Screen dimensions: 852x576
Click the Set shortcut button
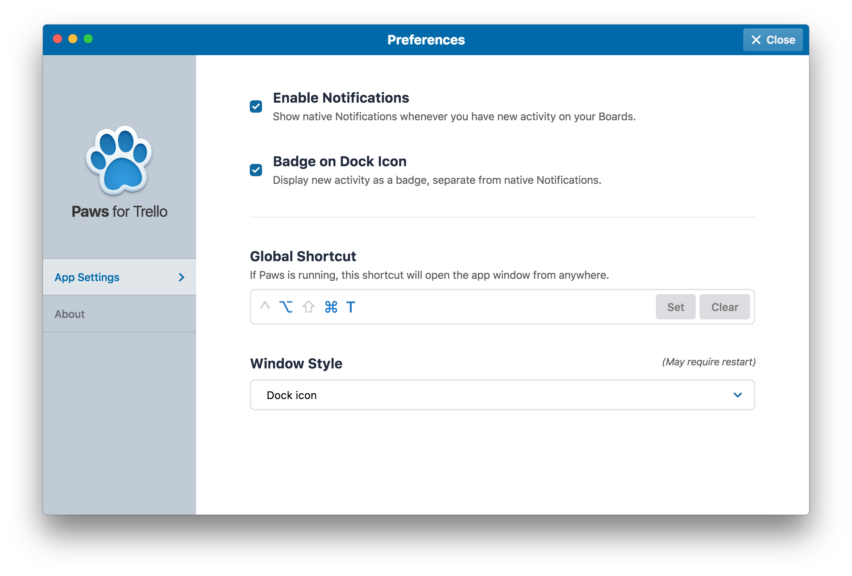tap(675, 307)
